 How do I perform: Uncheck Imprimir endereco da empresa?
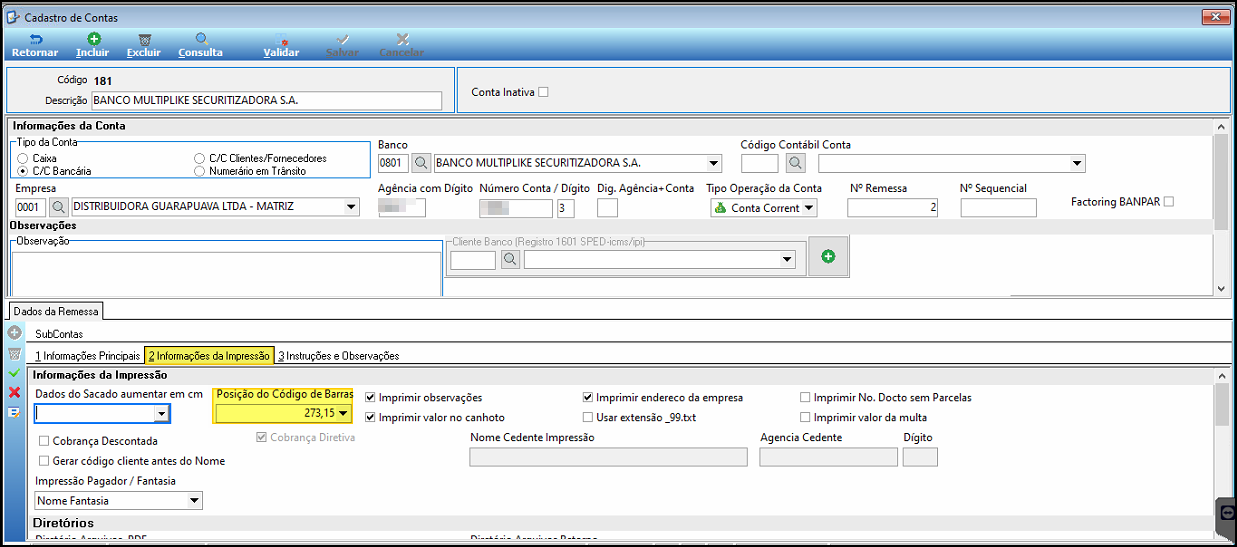coord(588,397)
